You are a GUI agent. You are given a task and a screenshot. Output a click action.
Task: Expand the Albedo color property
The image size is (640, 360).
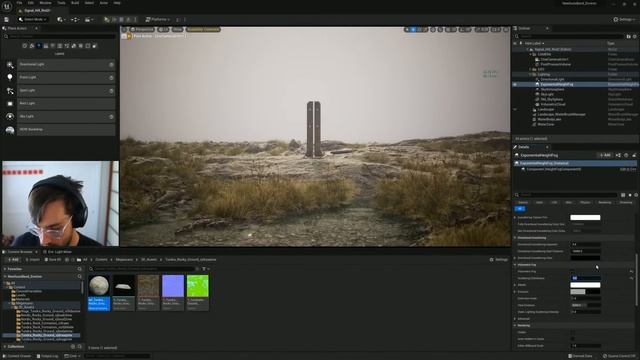click(x=515, y=285)
